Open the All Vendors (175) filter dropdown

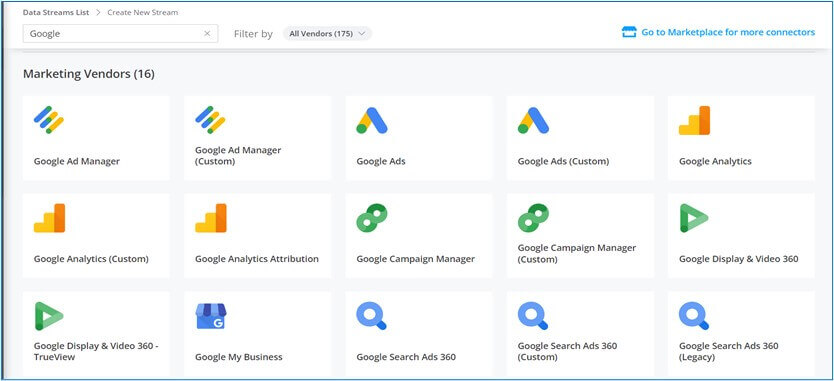(x=327, y=34)
